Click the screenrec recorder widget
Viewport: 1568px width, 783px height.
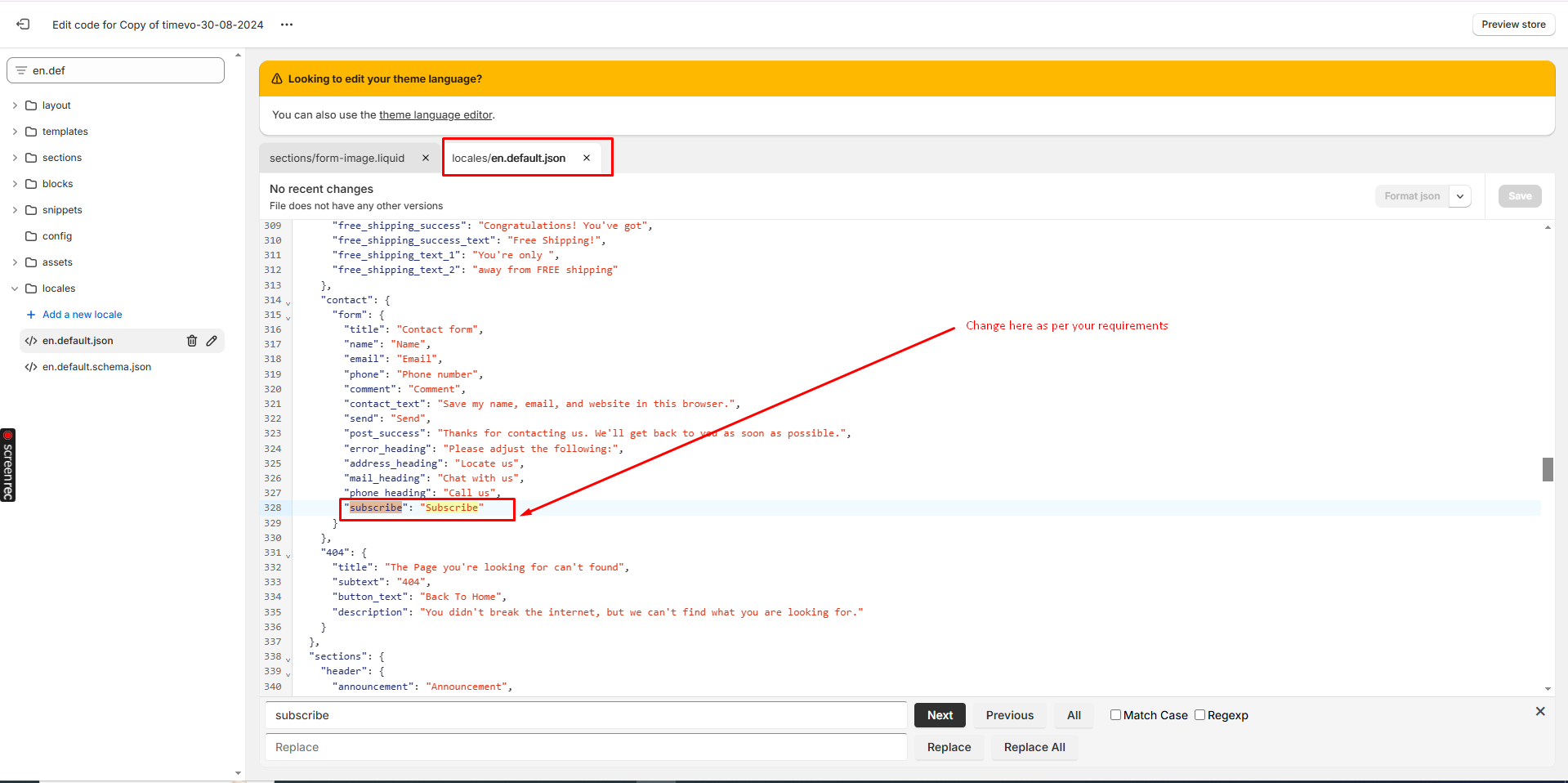point(8,465)
